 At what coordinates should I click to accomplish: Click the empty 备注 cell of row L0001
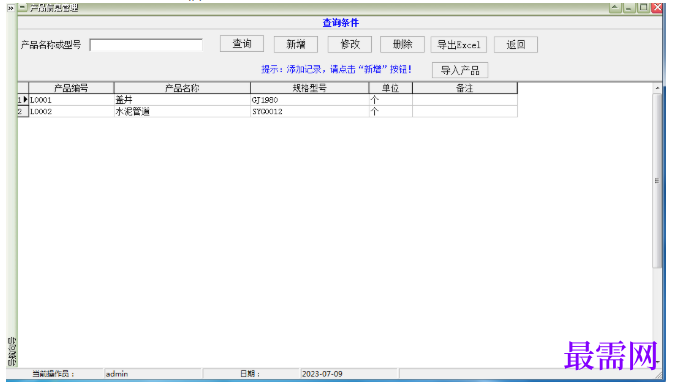pos(465,100)
